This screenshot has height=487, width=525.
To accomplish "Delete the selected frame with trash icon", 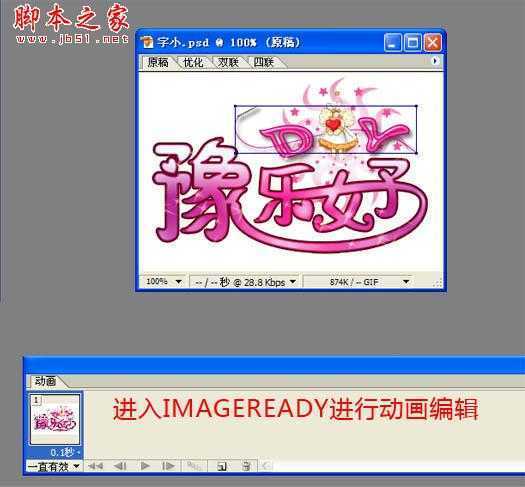I will 246,466.
